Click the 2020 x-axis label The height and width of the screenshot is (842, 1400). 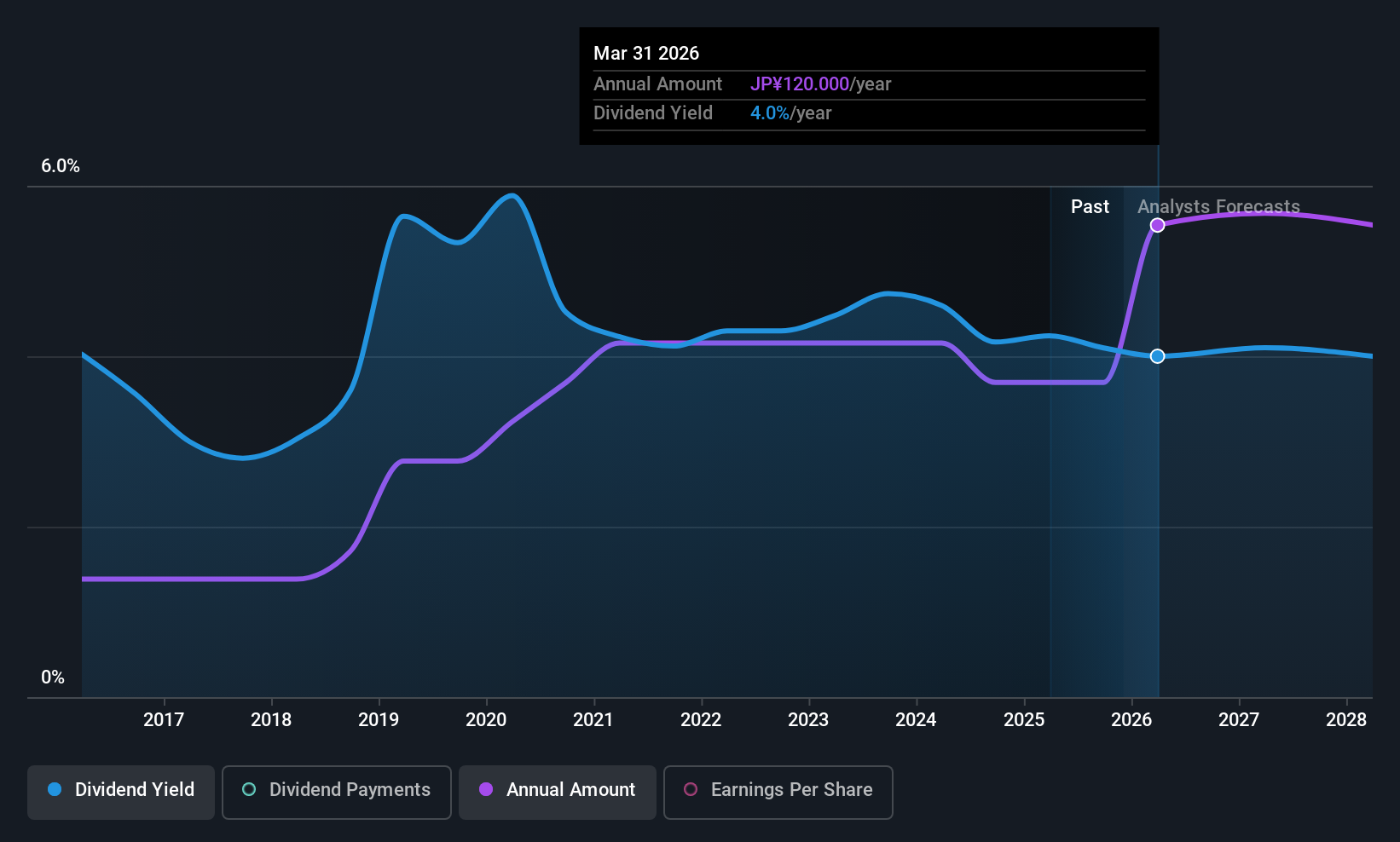click(x=486, y=720)
